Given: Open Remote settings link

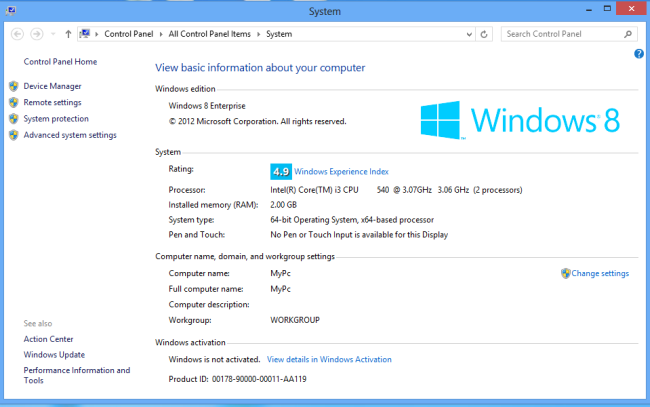Looking at the screenshot, I should coord(52,102).
